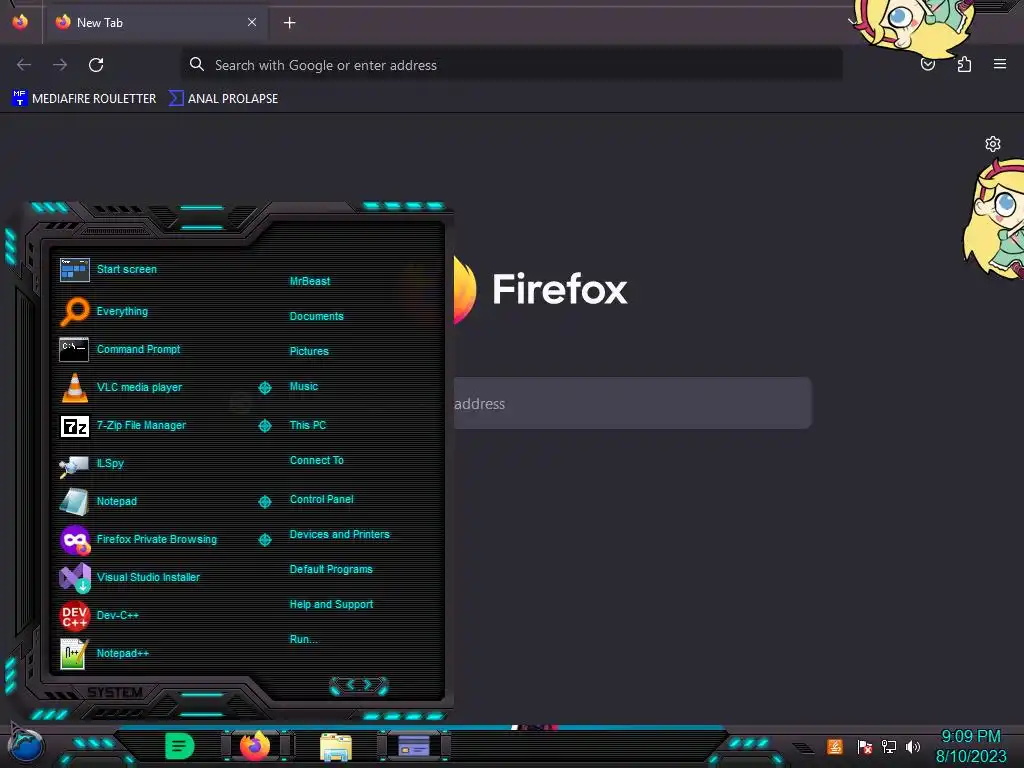Open Documents from start menu
Viewport: 1024px width, 768px height.
(x=316, y=316)
